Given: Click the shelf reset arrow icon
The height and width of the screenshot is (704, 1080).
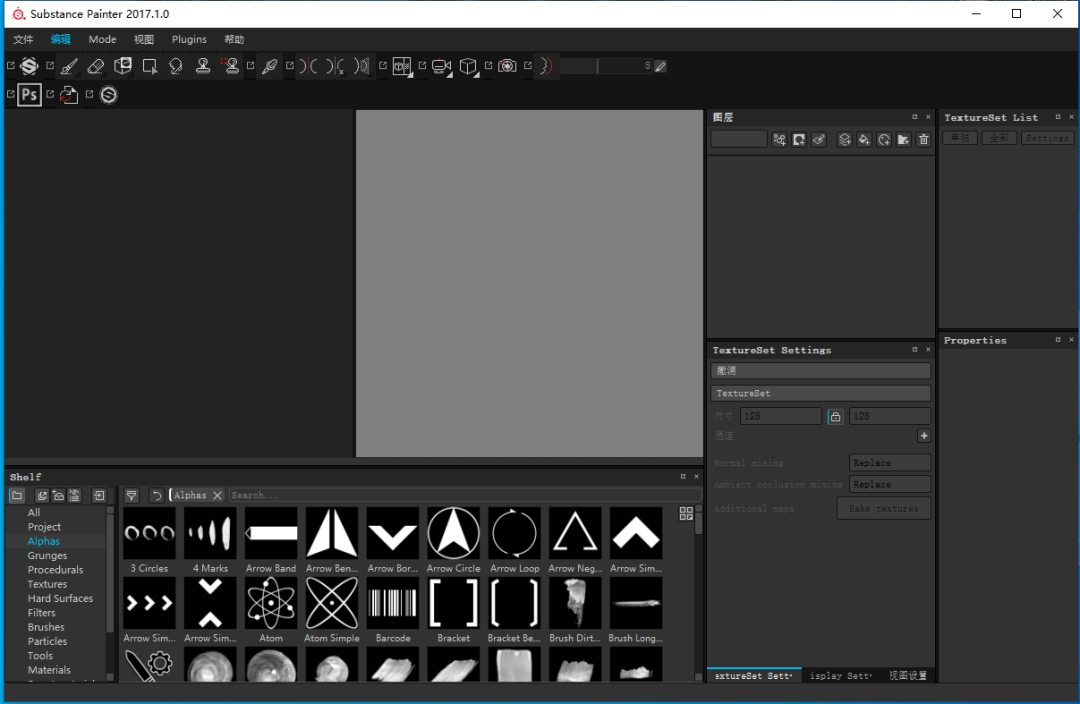Looking at the screenshot, I should 157,495.
